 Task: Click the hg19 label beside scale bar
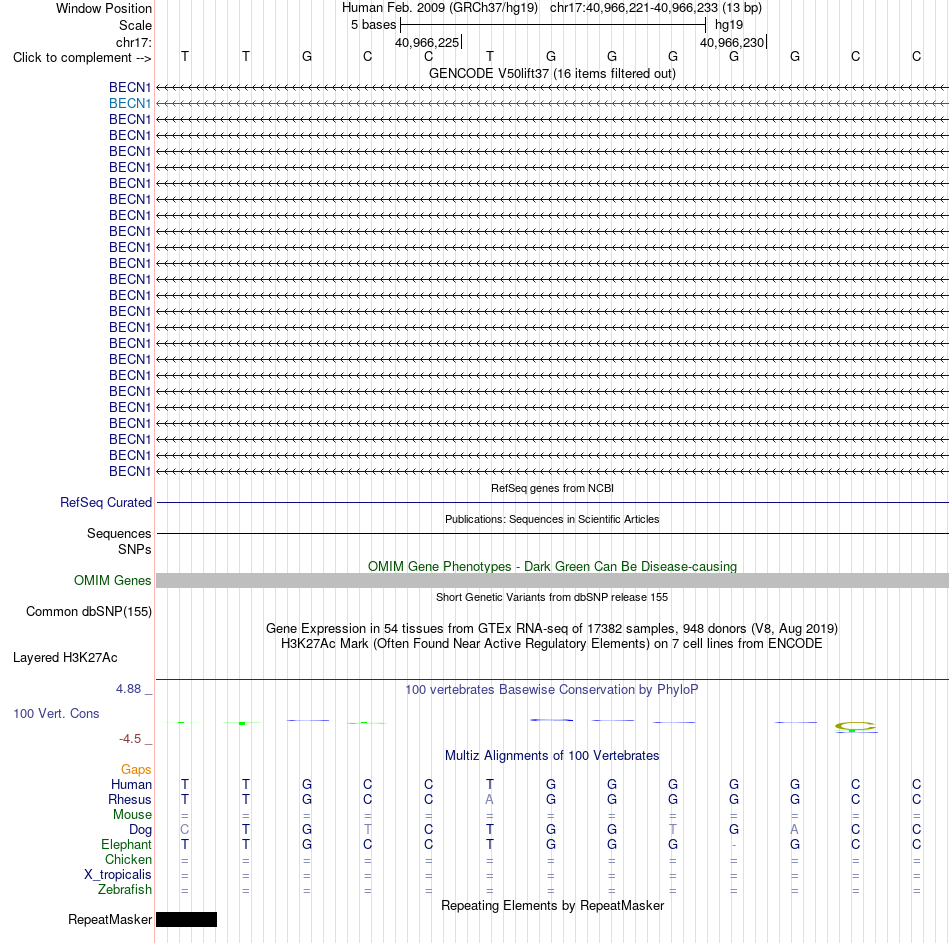pos(729,25)
